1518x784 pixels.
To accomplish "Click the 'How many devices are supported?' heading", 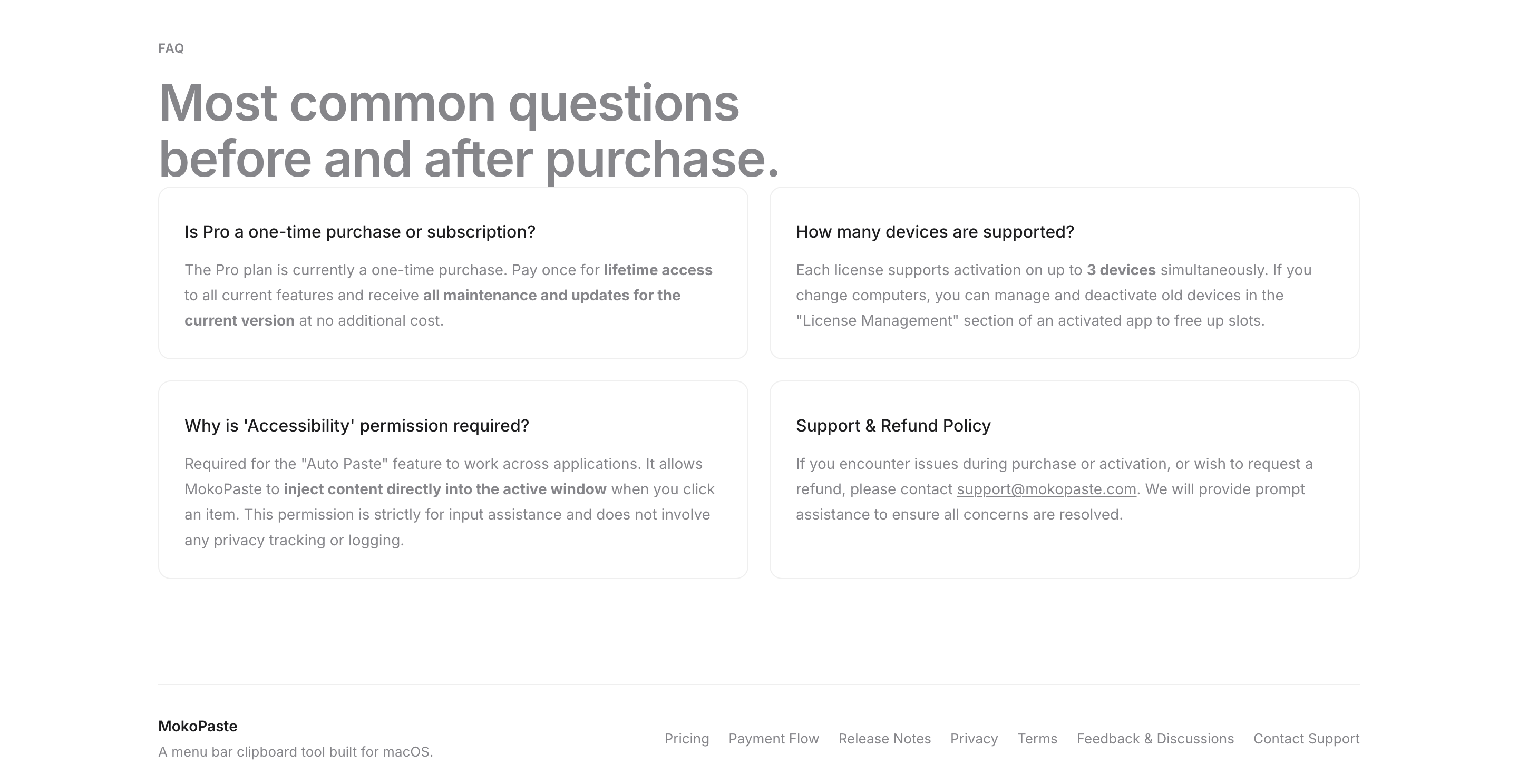I will tap(935, 232).
